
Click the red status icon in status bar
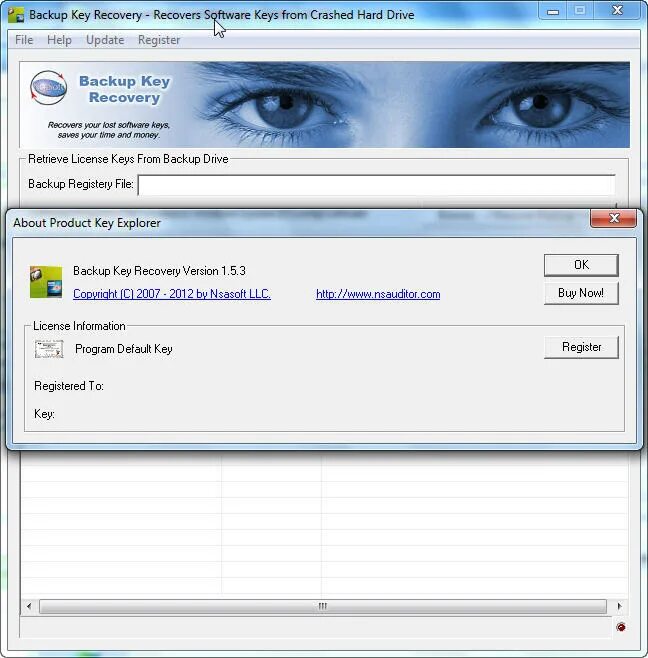click(x=621, y=627)
